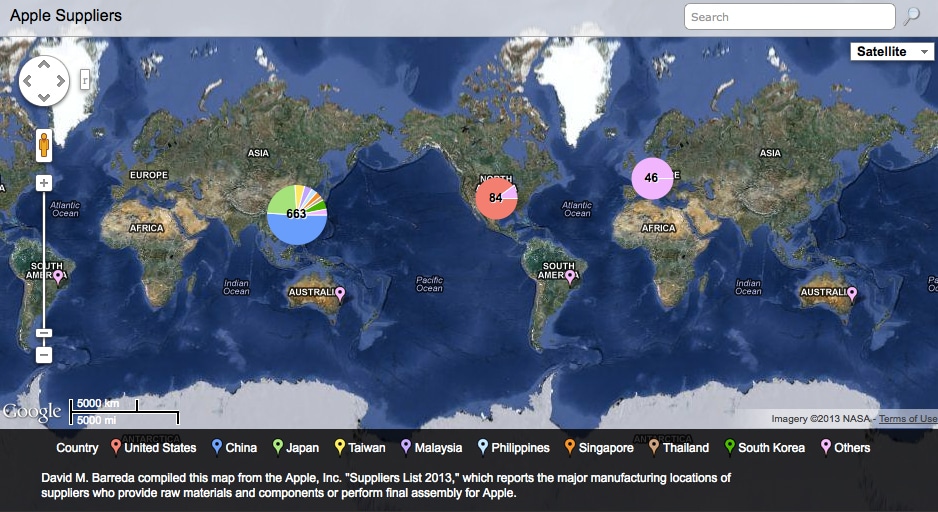Zoom in using the plus button

point(44,183)
